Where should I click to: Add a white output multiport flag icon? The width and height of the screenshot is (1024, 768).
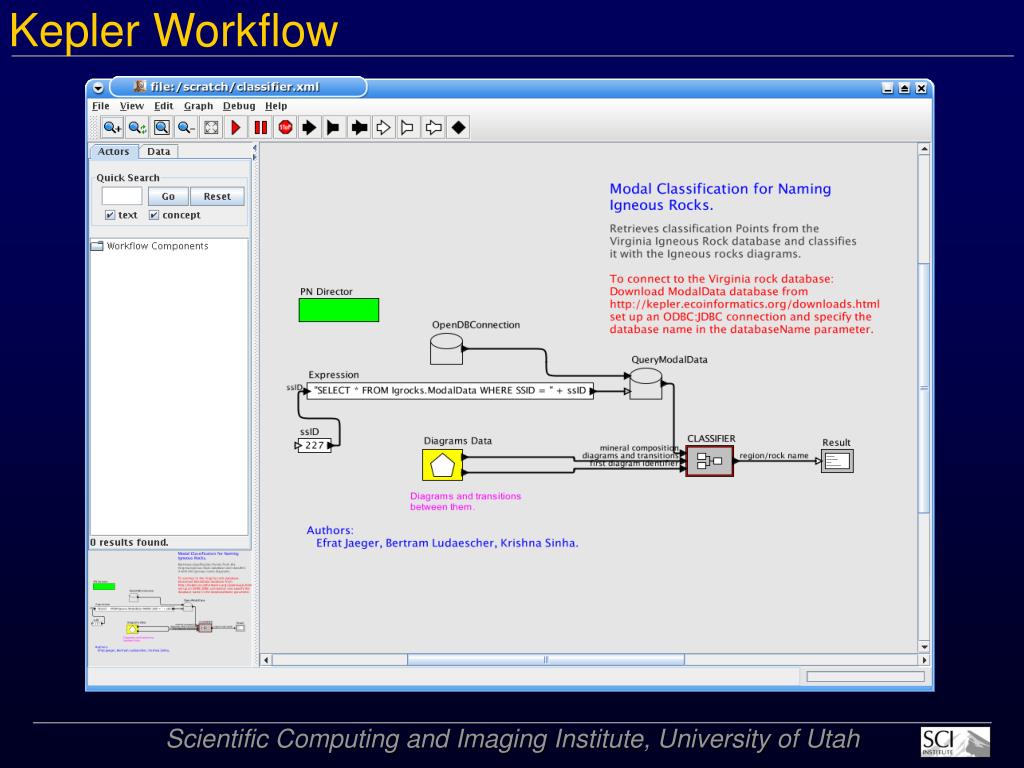(x=408, y=127)
